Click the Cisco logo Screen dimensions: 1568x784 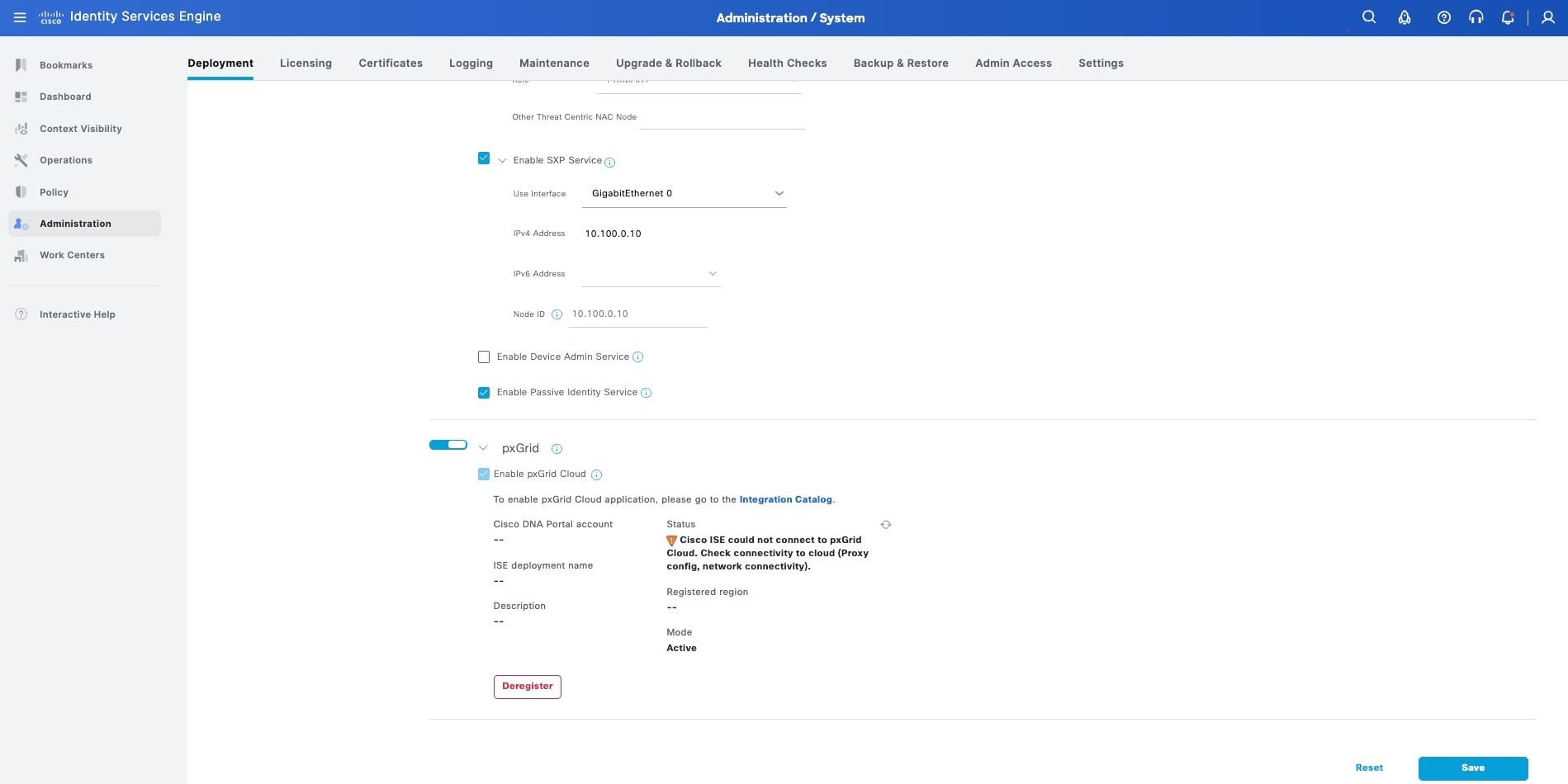pyautogui.click(x=51, y=17)
